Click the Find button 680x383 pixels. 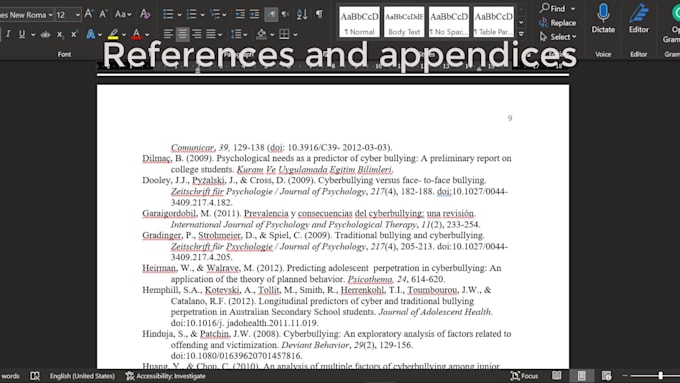coord(553,8)
